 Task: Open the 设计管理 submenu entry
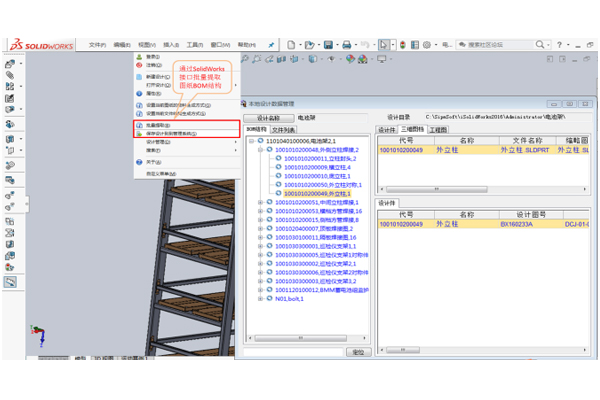pyautogui.click(x=187, y=142)
